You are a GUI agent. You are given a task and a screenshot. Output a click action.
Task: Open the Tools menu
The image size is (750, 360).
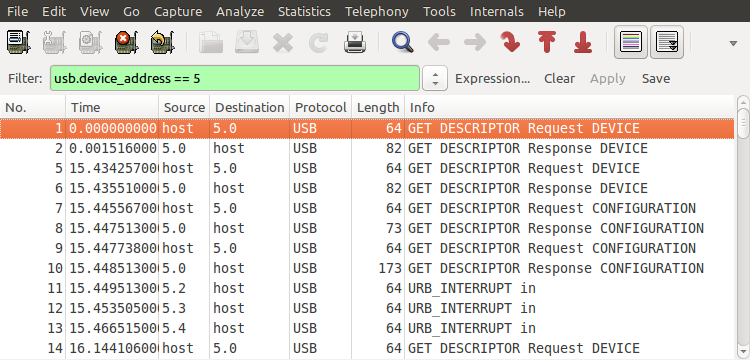pyautogui.click(x=439, y=11)
